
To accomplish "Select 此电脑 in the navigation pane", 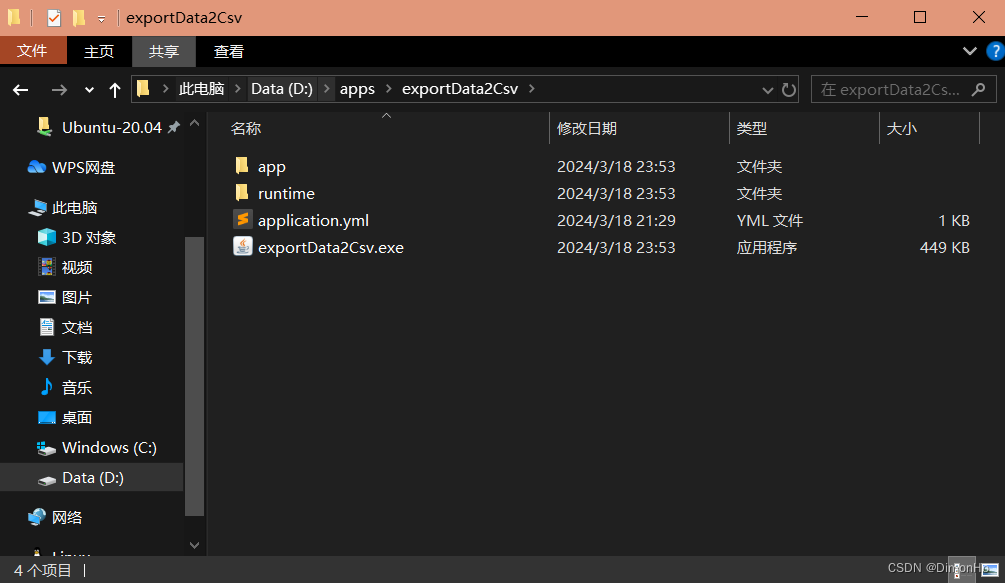I will point(74,208).
